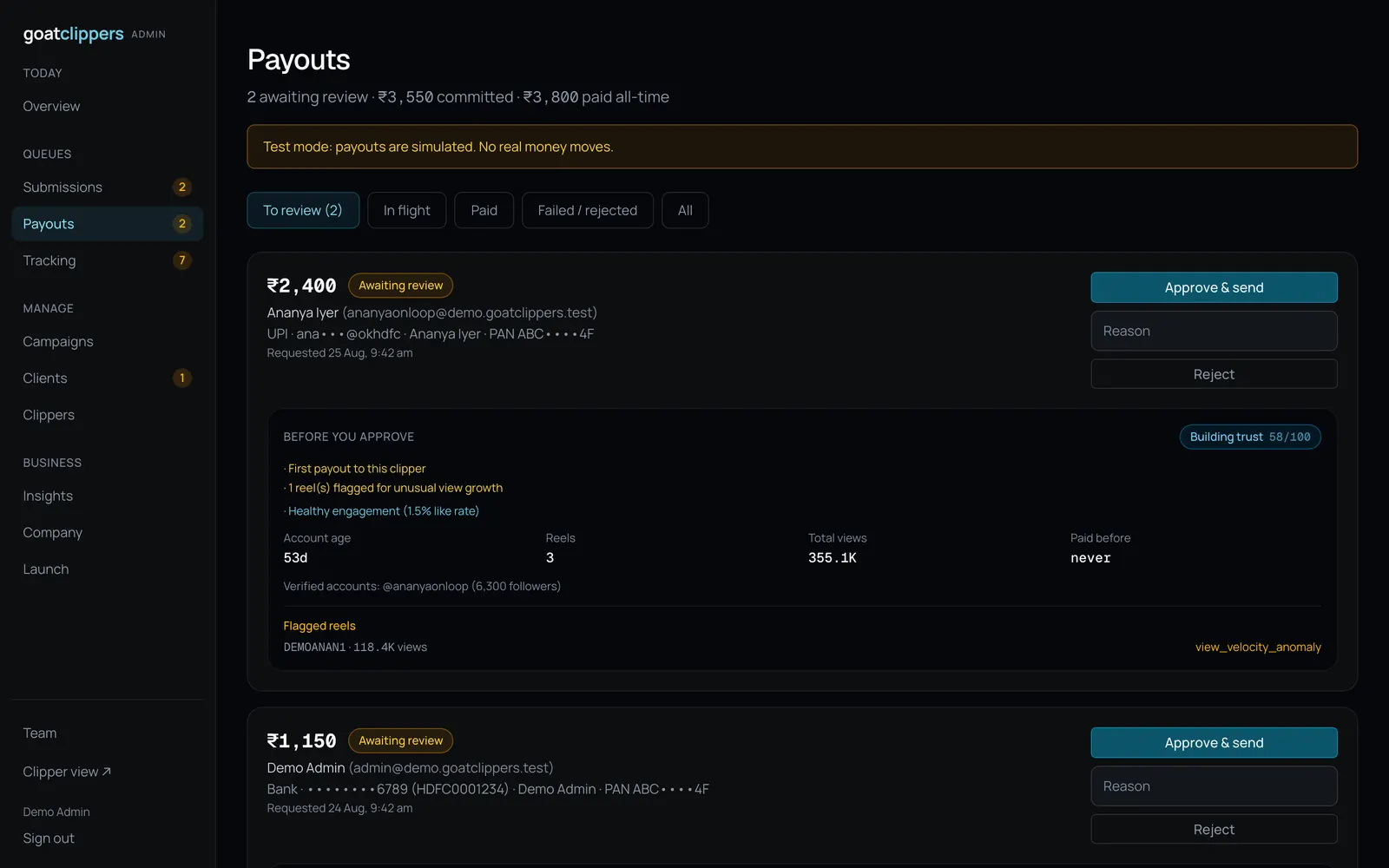Approve & send the ₹2,400 payout
This screenshot has height=868, width=1389.
click(x=1214, y=287)
